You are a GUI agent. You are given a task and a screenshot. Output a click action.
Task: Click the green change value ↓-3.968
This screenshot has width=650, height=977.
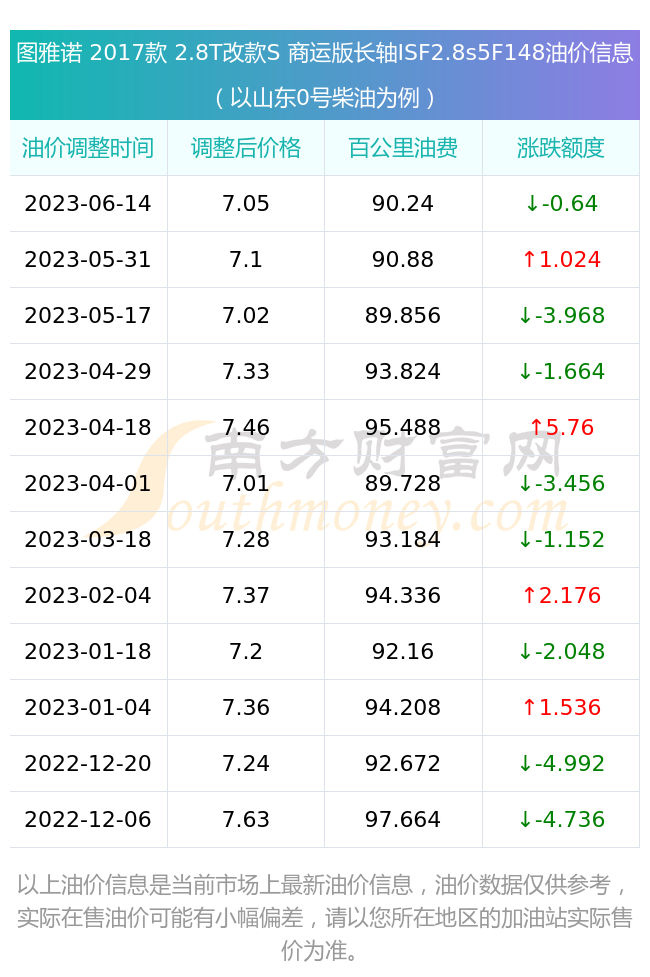pos(562,316)
